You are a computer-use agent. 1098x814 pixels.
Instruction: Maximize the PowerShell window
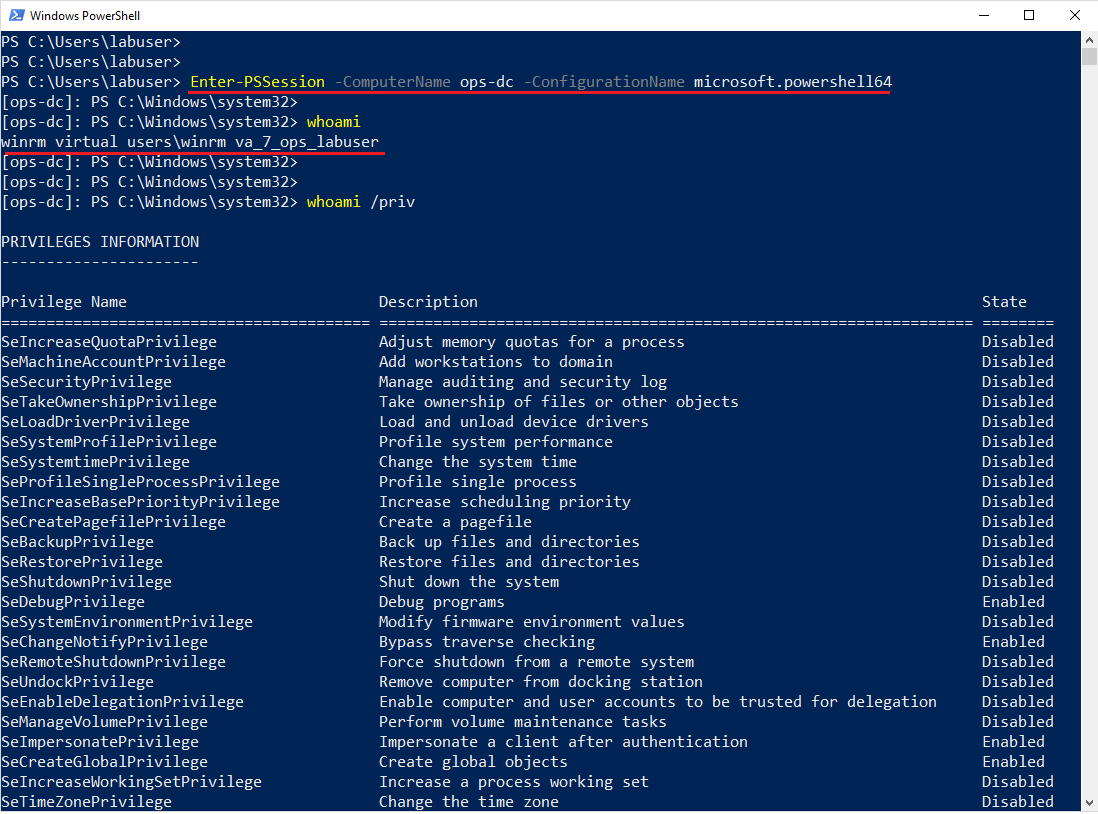click(1029, 15)
